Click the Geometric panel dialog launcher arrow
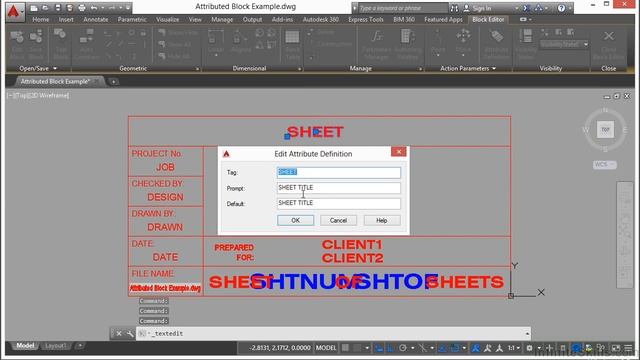Viewport: 640px width, 360px height. [x=198, y=69]
